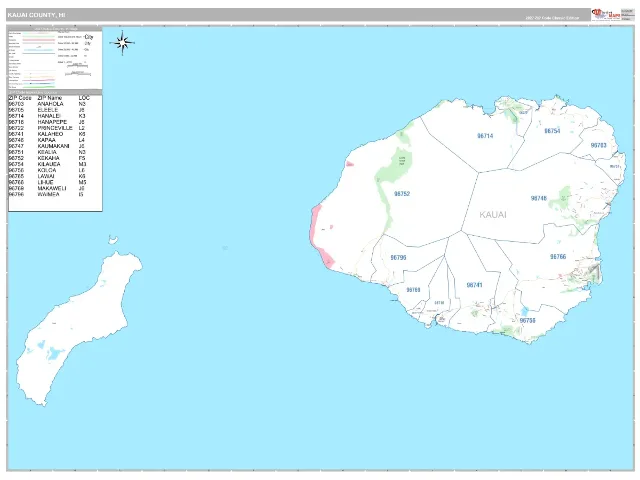Click the LOC column header
The height and width of the screenshot is (480, 640).
pos(84,98)
